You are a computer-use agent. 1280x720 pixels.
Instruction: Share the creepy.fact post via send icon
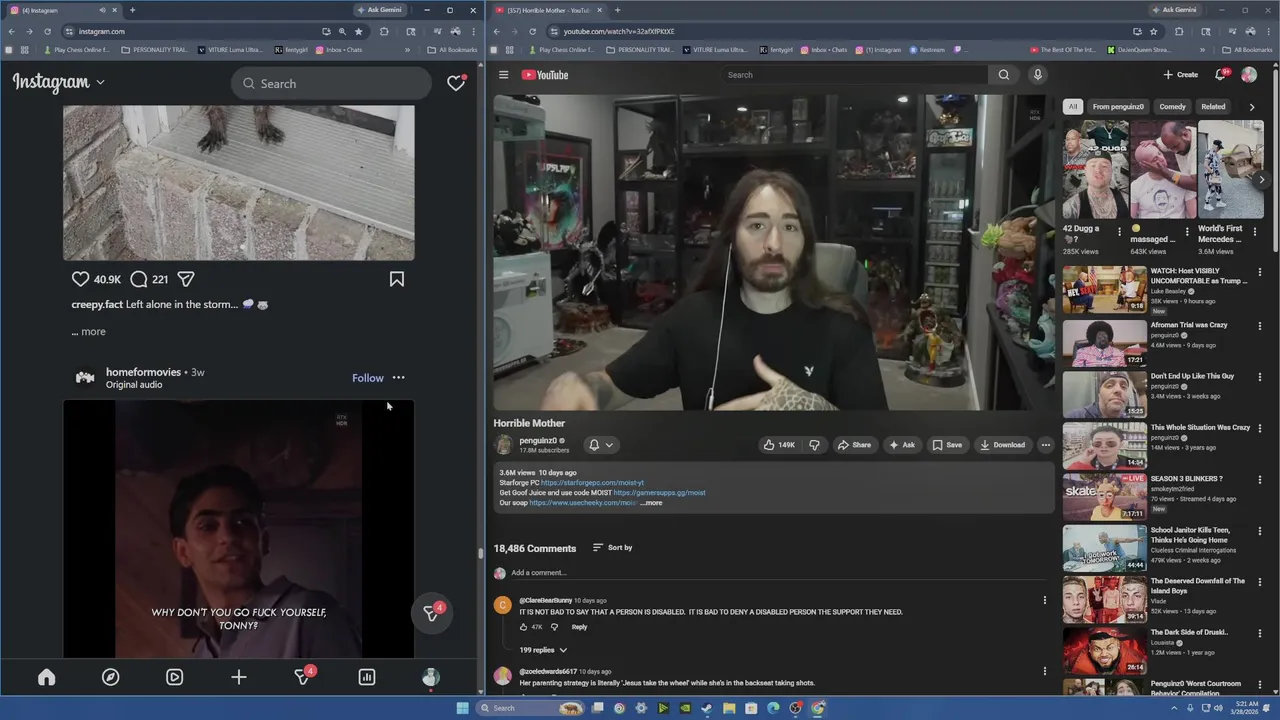pos(186,280)
